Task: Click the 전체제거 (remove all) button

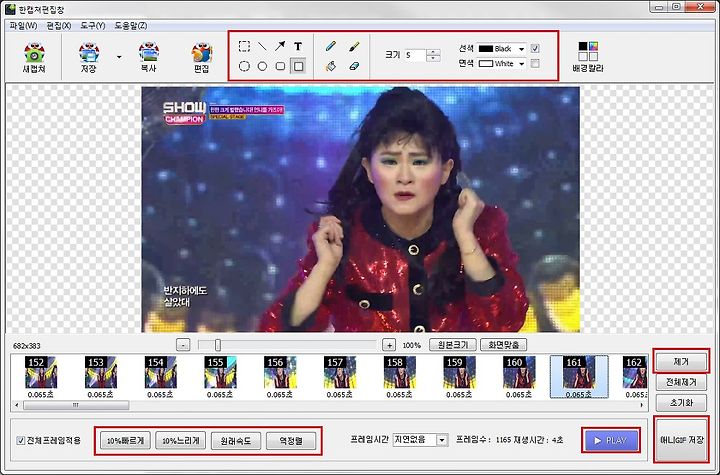Action: click(x=681, y=382)
